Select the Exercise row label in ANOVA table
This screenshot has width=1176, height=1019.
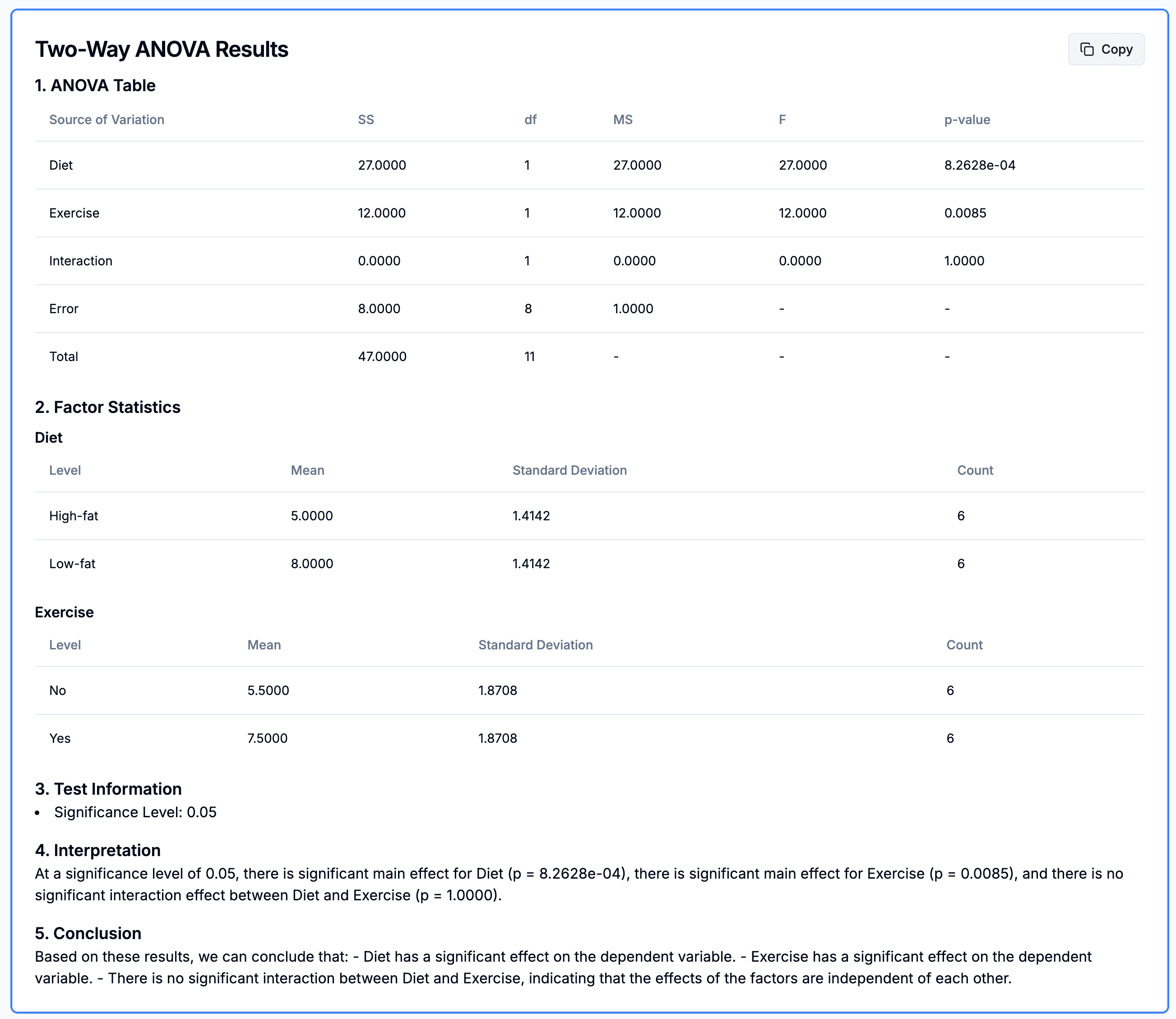(x=74, y=213)
